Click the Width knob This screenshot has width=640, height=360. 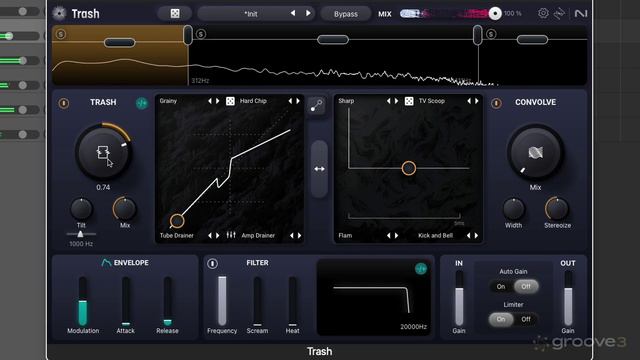coord(513,209)
